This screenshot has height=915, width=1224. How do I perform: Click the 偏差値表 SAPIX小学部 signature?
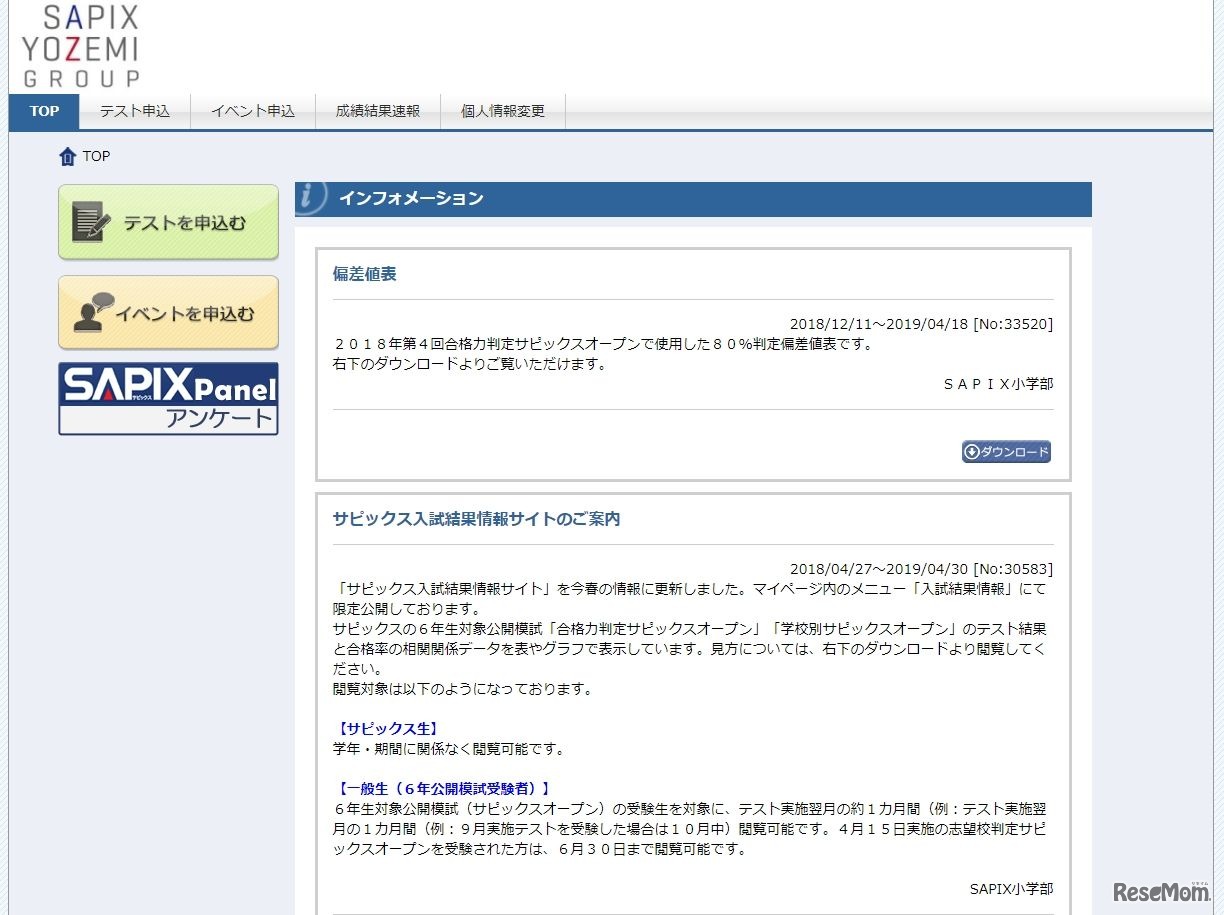(998, 384)
